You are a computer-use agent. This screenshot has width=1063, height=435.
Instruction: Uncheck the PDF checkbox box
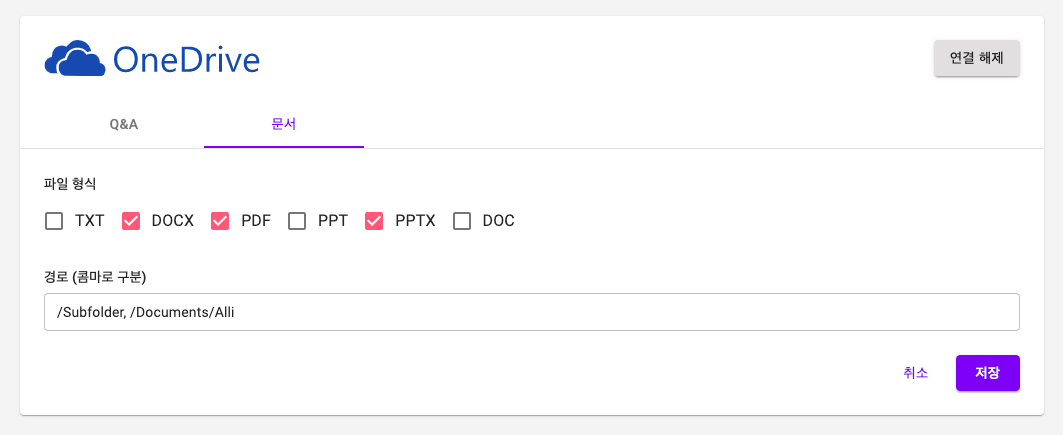220,221
